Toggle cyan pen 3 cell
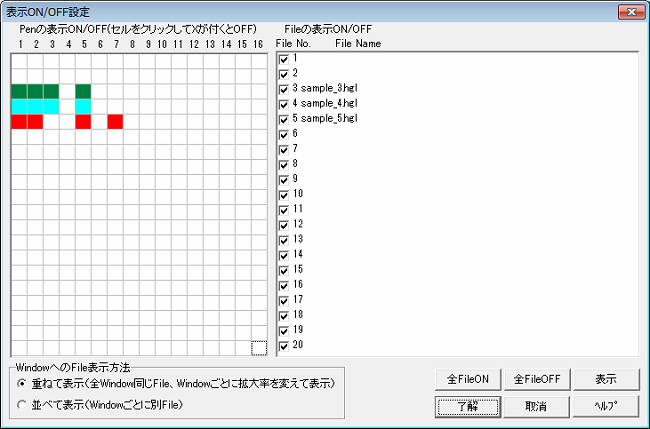 (51, 107)
